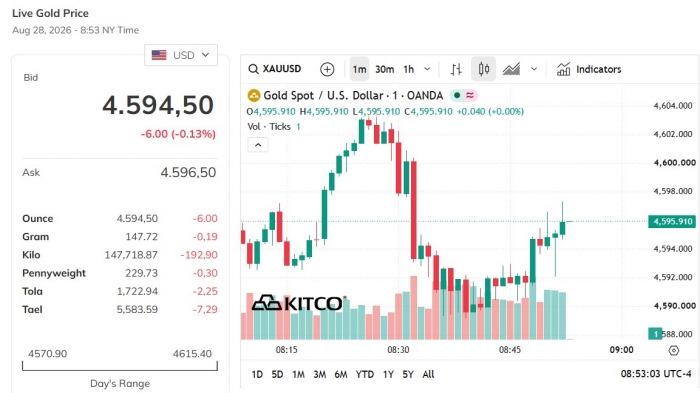Collapse the indicator legend with chevron
The width and height of the screenshot is (700, 393).
coord(258,145)
